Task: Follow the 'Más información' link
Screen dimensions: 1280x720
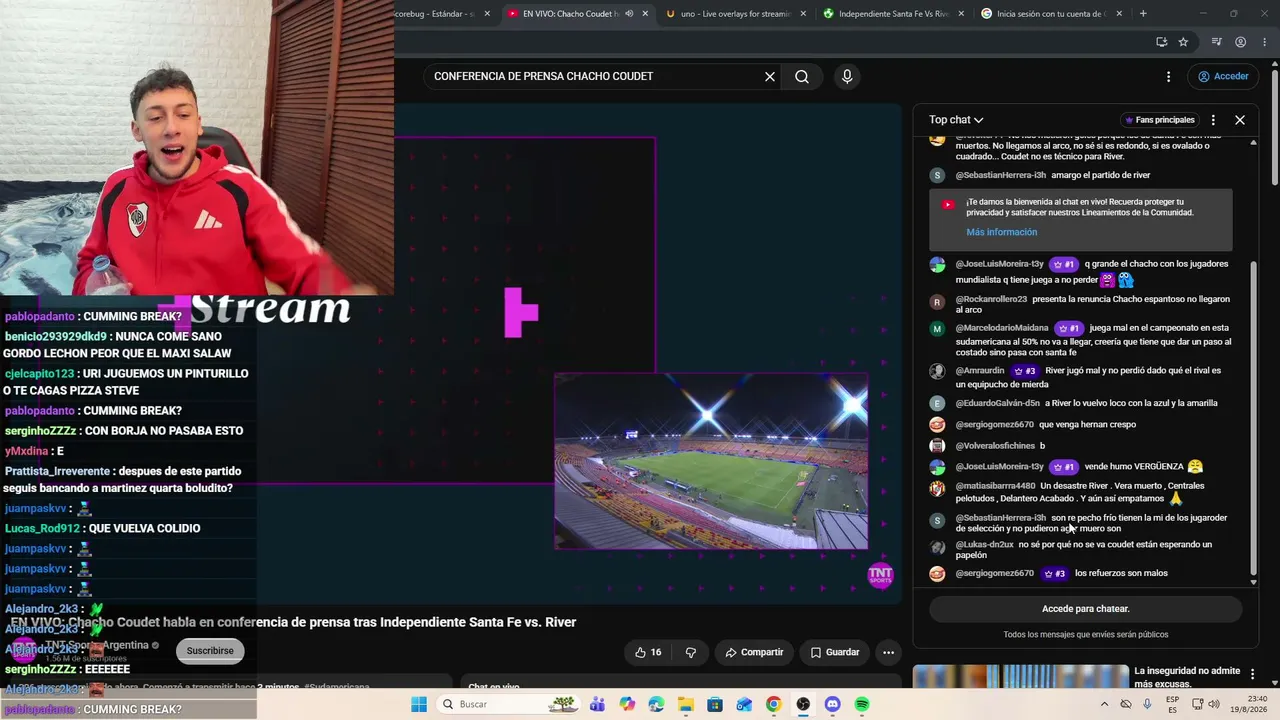Action: pos(1001,232)
